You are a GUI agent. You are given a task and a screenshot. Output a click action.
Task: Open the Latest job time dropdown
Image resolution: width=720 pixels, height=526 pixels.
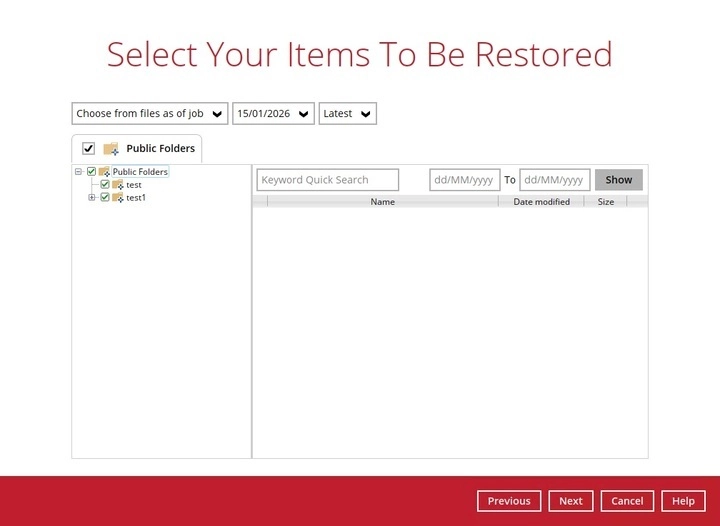point(348,113)
